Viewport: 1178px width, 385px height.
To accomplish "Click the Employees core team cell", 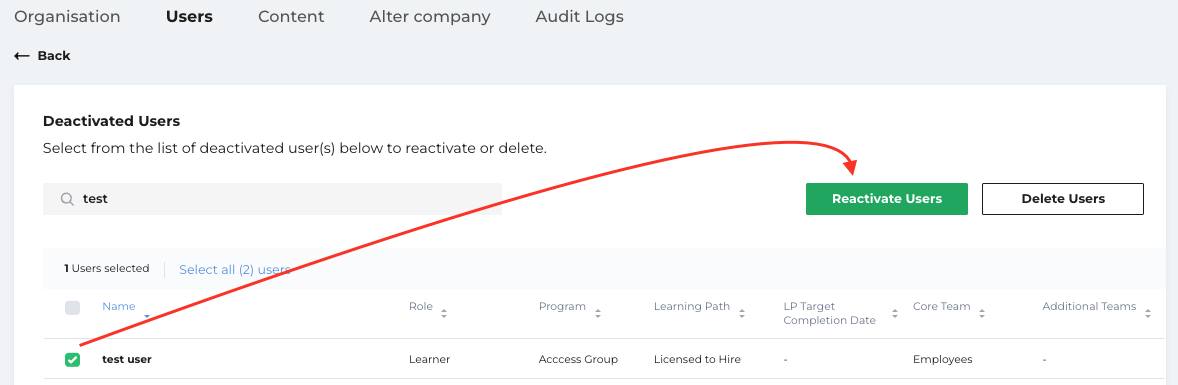I will click(943, 359).
